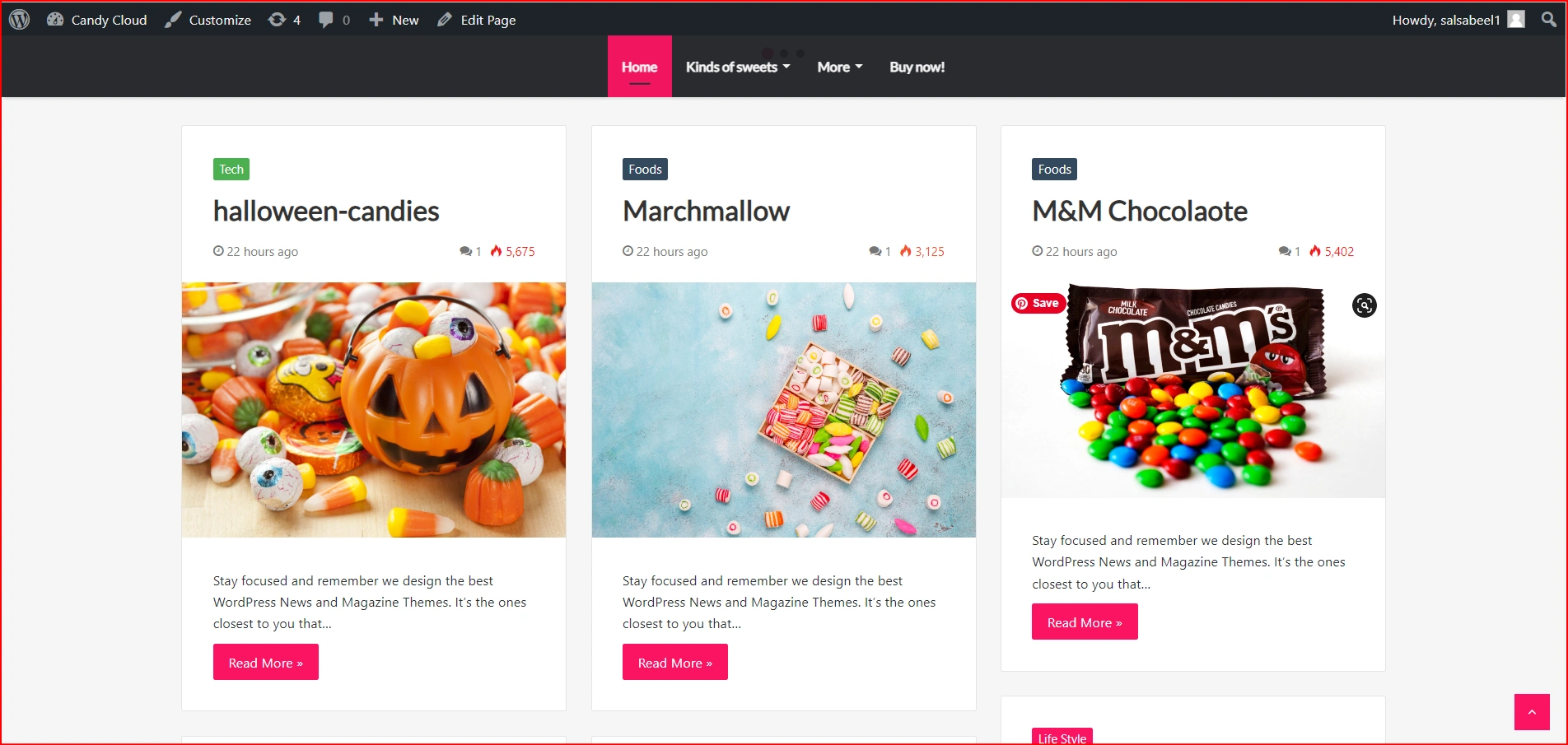Open the halloween candies thumbnail image
Viewport: 1568px width, 745px height.
coord(374,410)
